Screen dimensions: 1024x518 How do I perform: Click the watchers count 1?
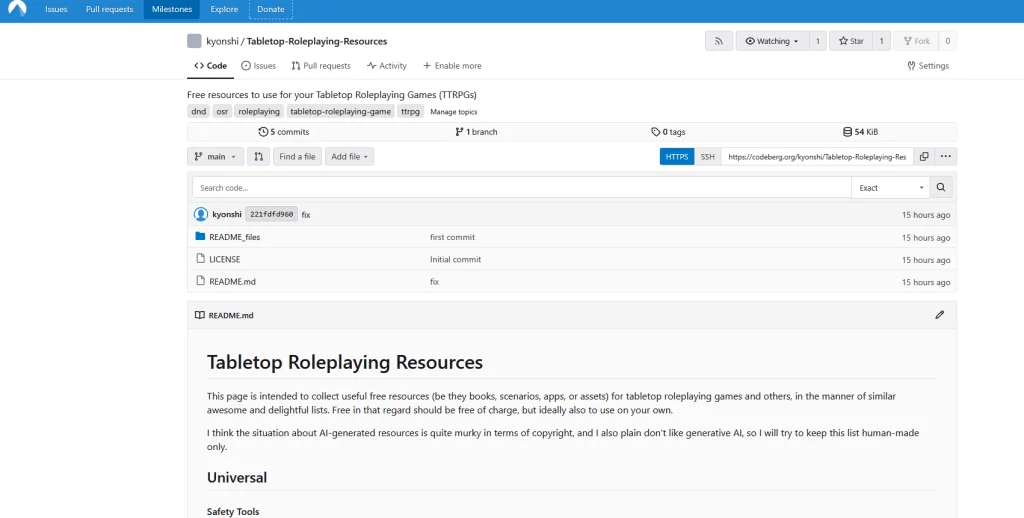818,41
